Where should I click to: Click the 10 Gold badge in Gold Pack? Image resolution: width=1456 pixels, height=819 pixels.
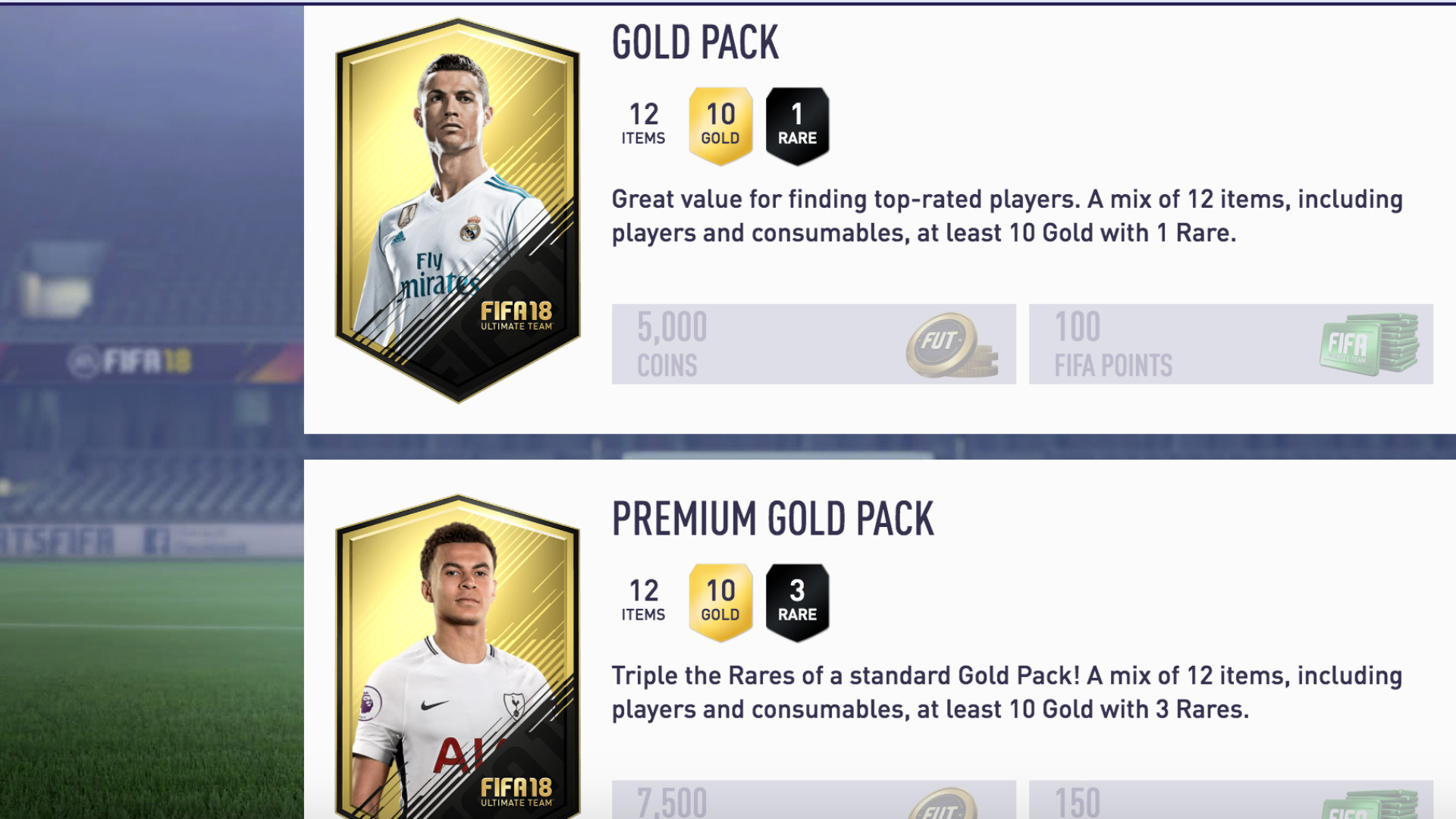720,126
